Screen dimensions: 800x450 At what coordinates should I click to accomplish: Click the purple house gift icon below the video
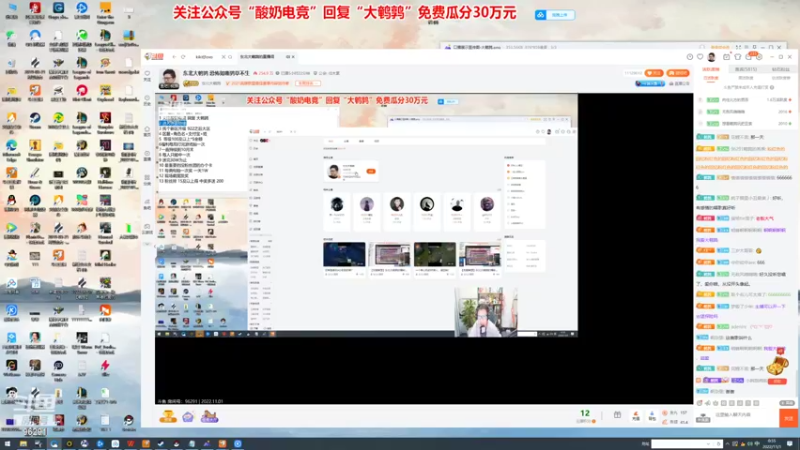point(188,417)
